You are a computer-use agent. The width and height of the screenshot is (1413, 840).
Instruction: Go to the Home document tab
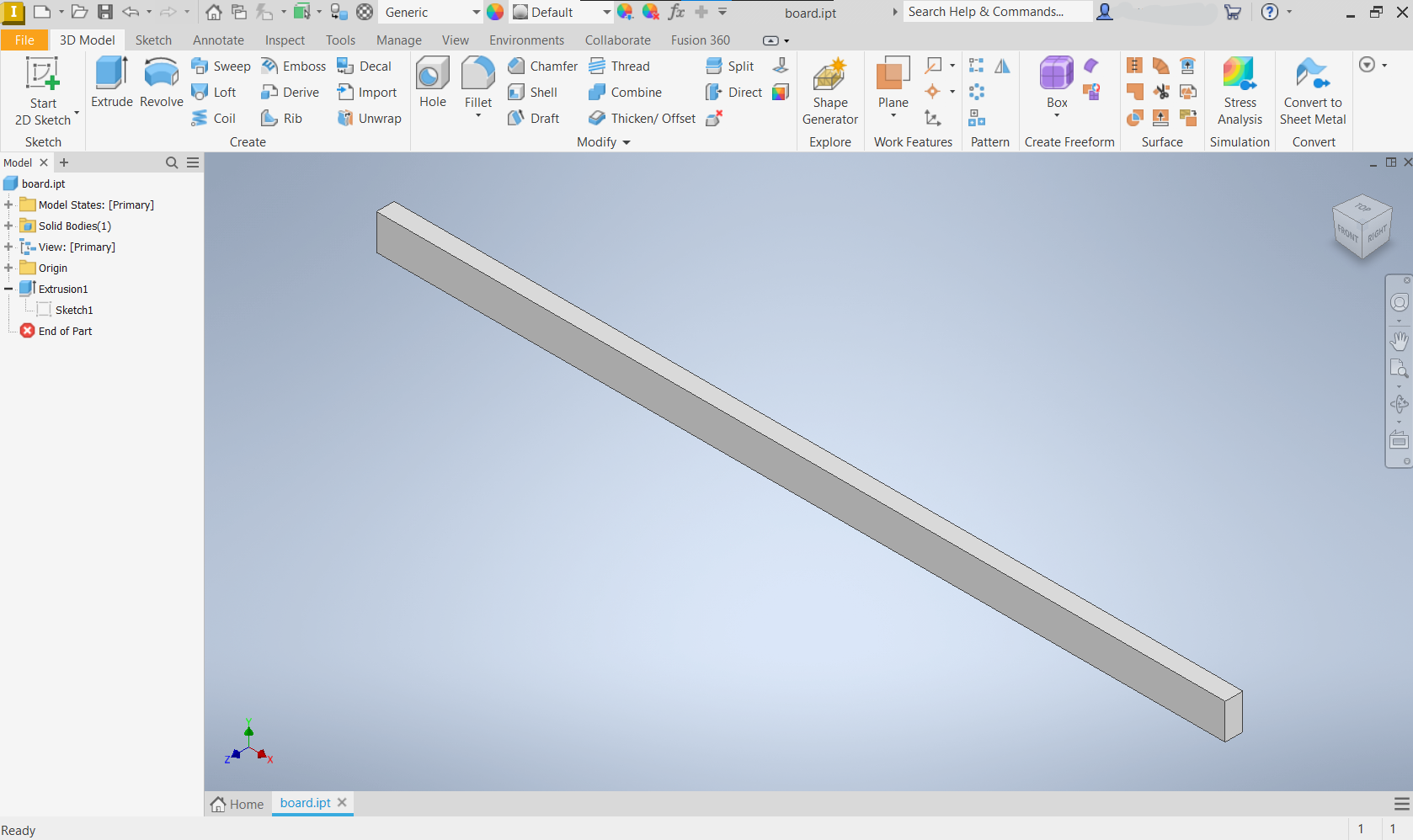click(237, 804)
